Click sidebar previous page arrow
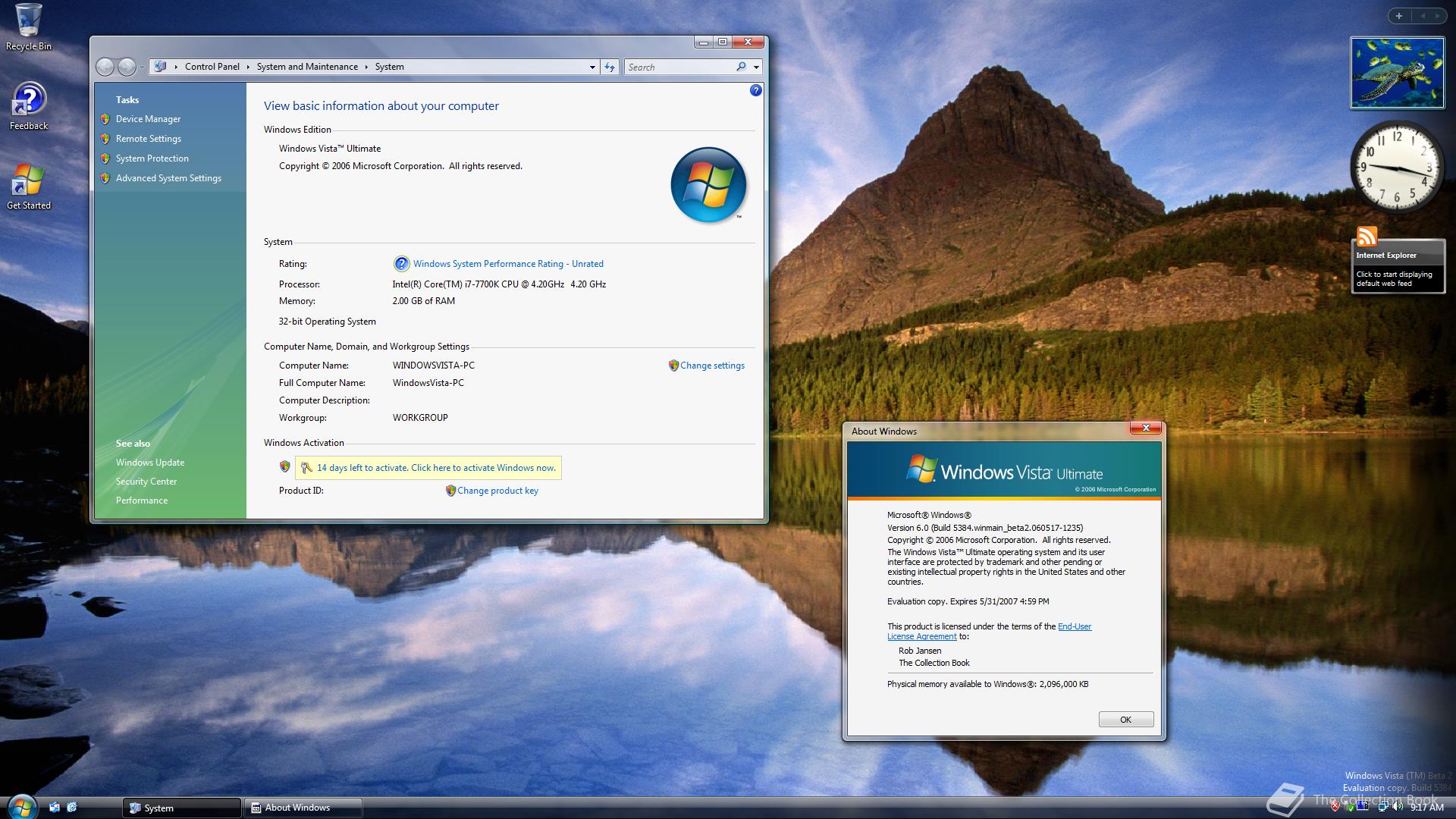The width and height of the screenshot is (1456, 819). click(x=1423, y=16)
